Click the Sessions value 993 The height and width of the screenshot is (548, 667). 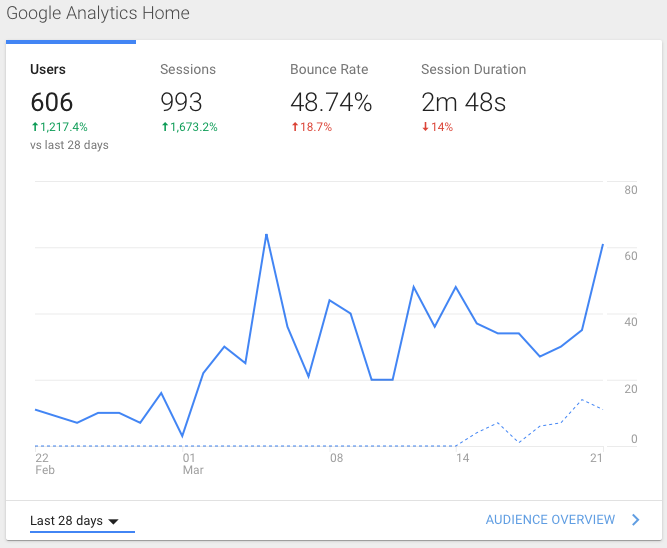coord(181,102)
